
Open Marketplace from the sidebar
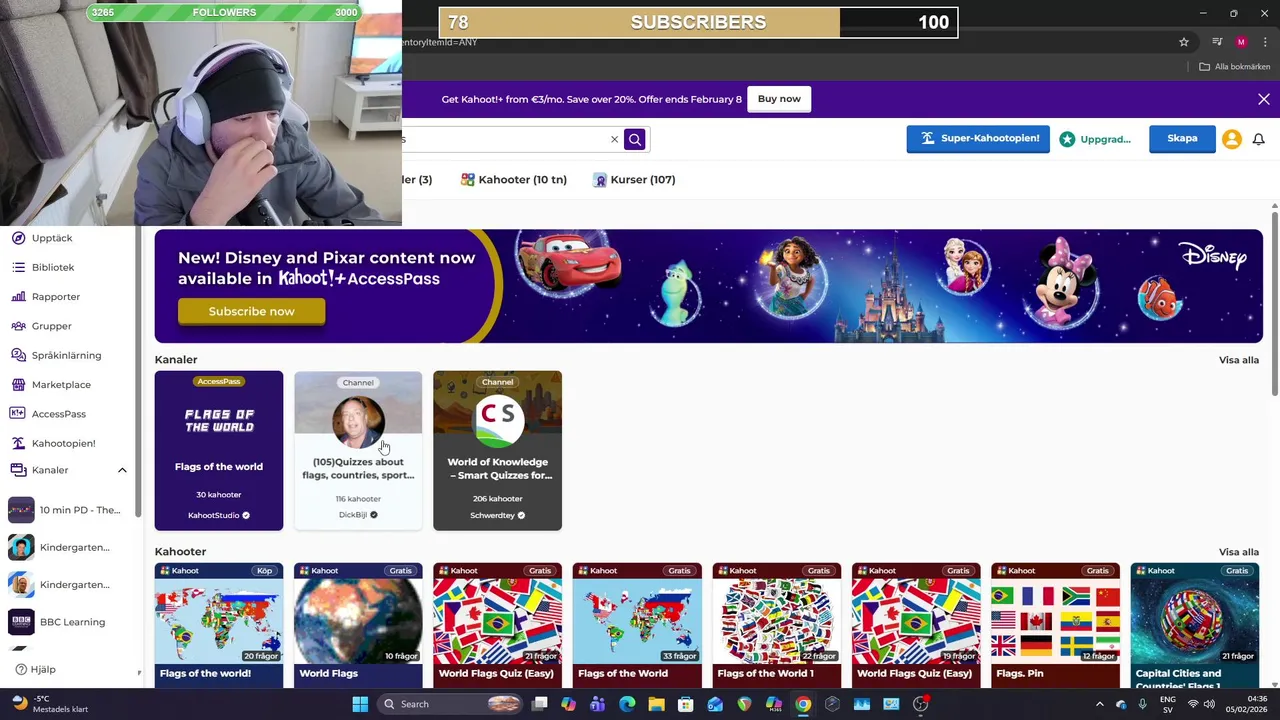(x=61, y=384)
